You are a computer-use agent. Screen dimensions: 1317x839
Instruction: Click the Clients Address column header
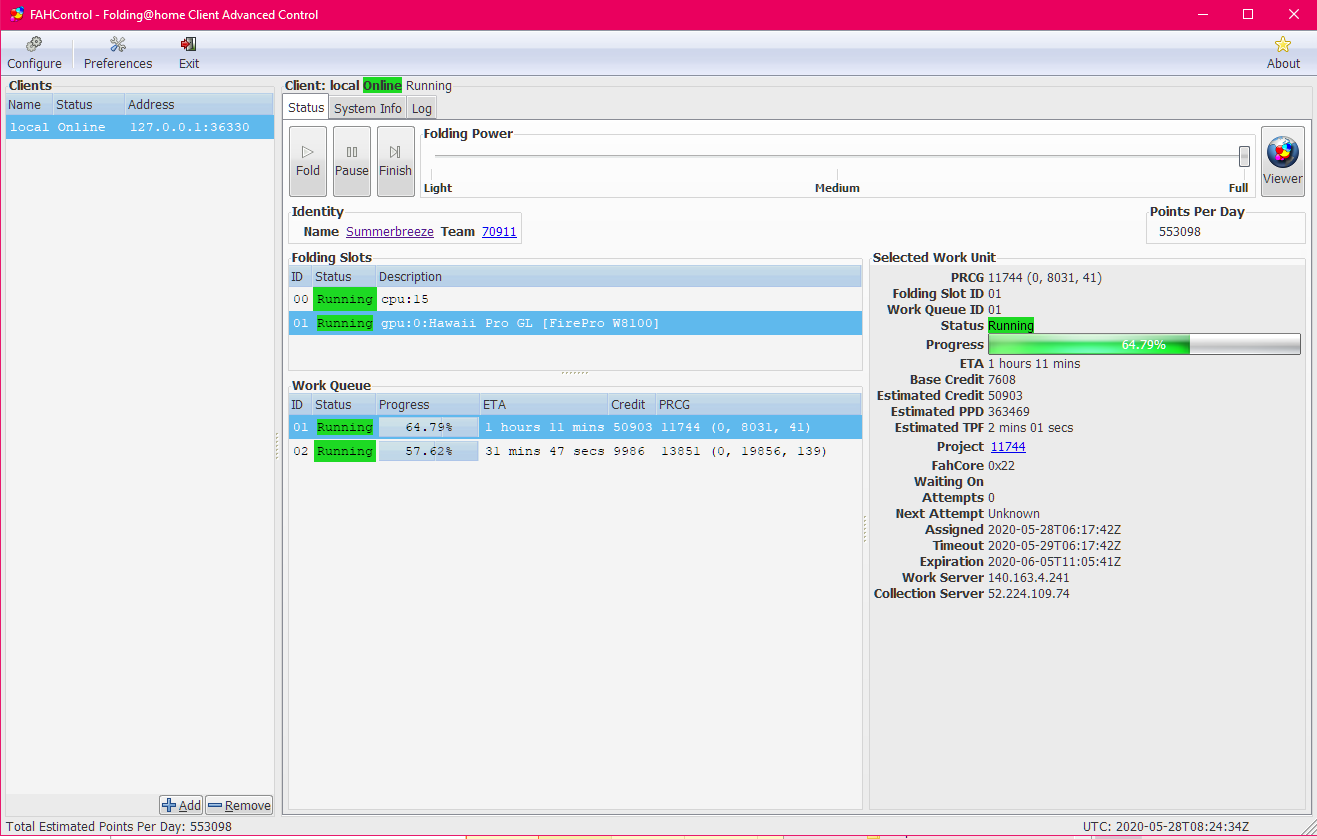[199, 105]
